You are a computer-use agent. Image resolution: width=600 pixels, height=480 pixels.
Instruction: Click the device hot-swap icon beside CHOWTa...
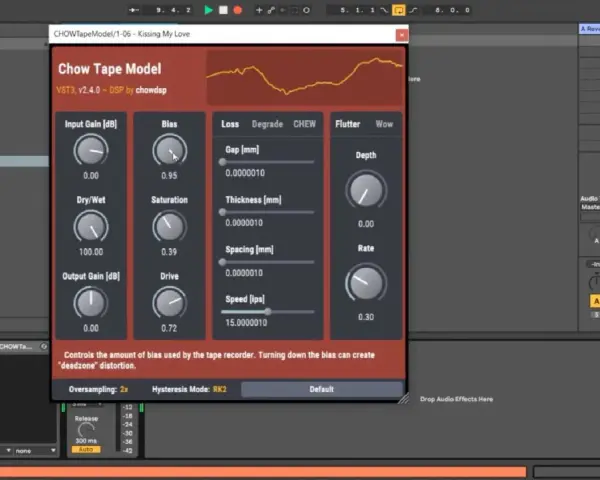click(x=44, y=346)
